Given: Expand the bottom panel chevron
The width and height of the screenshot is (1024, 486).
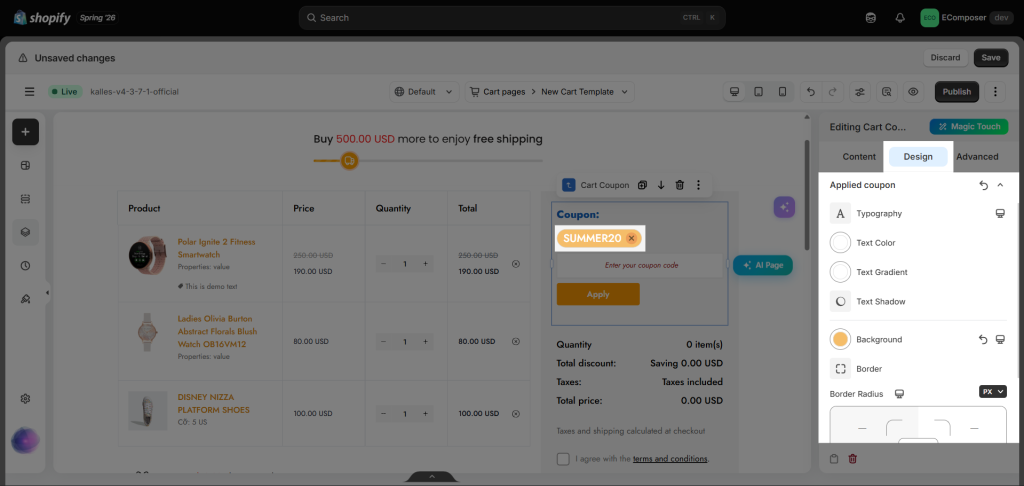Looking at the screenshot, I should tap(432, 477).
